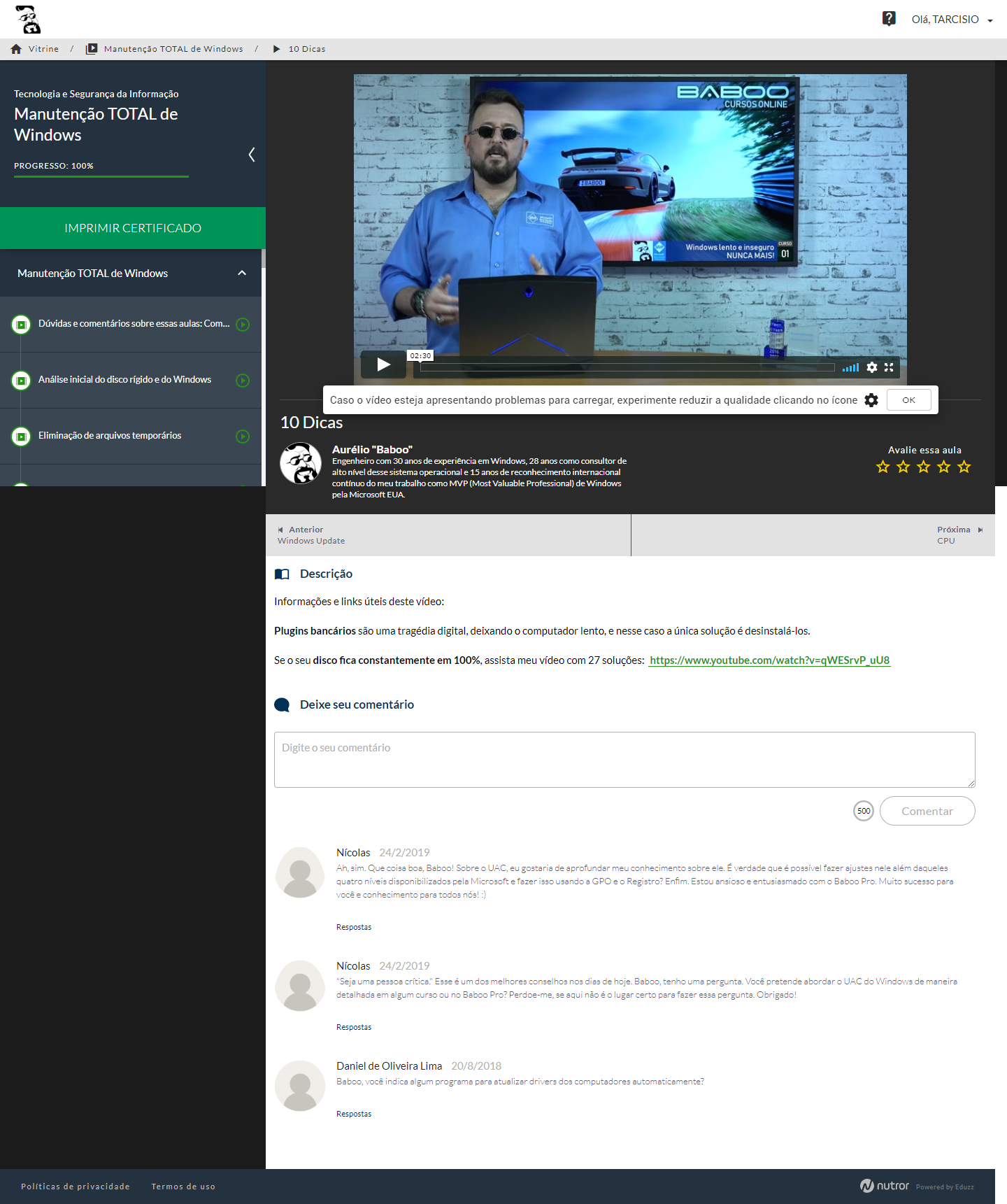Open the YouTube link in description
Screen dimensions: 1007x1204
coord(769,660)
